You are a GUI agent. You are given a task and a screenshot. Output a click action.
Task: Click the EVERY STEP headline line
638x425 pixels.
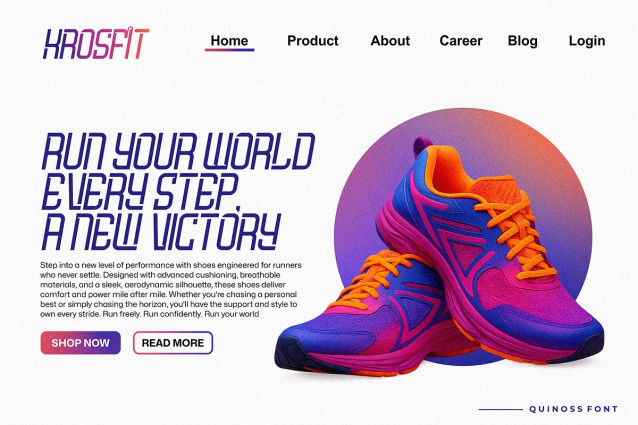(x=140, y=191)
